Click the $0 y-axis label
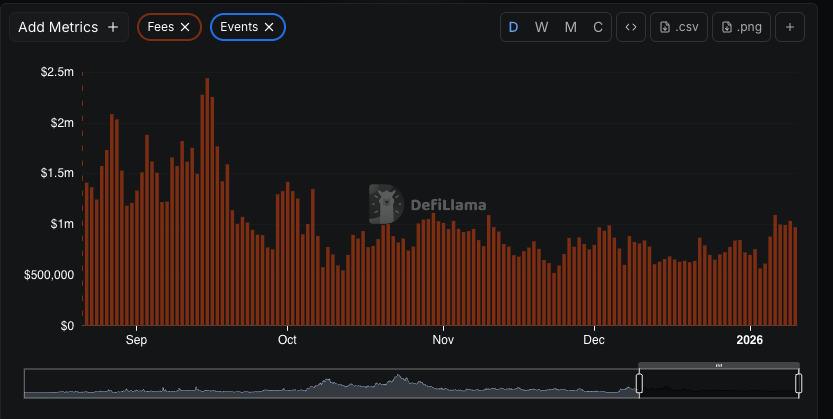Screen dimensions: 833x419 point(67,326)
